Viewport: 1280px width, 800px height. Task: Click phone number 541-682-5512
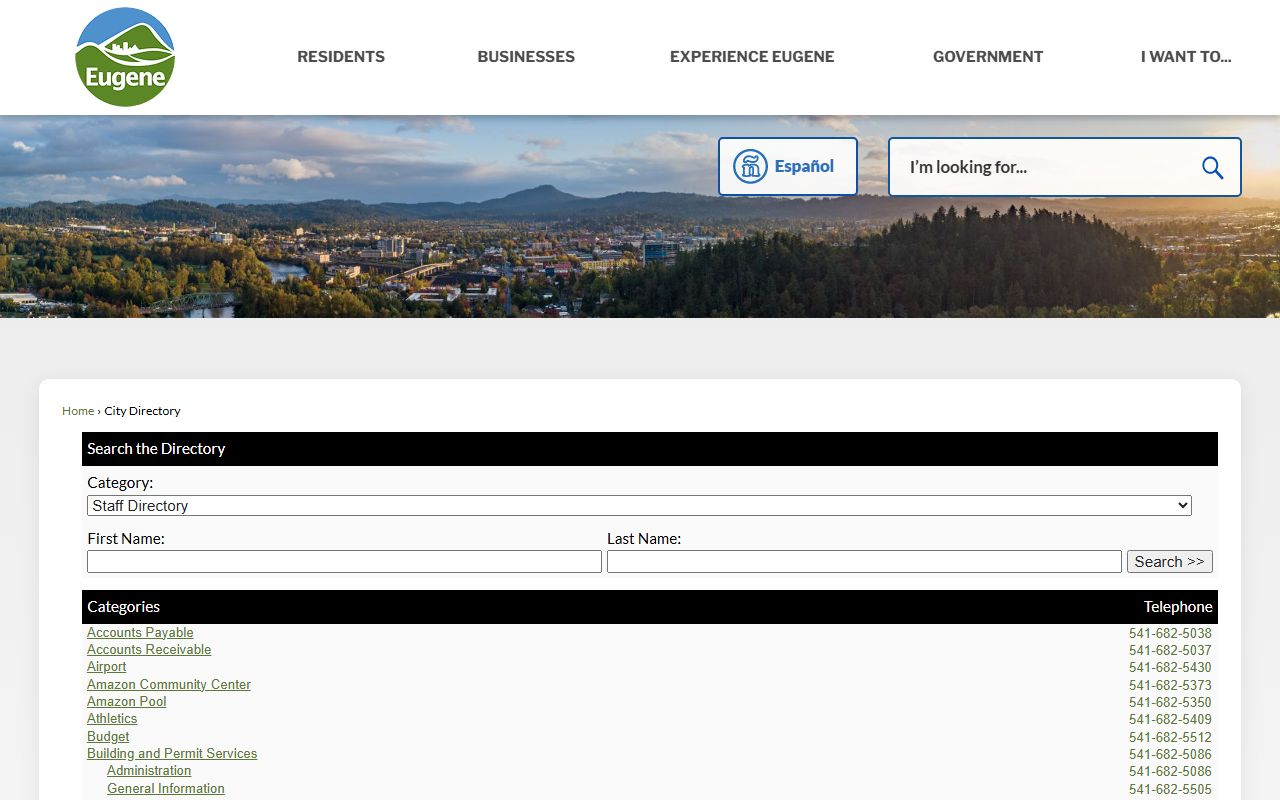[1170, 737]
